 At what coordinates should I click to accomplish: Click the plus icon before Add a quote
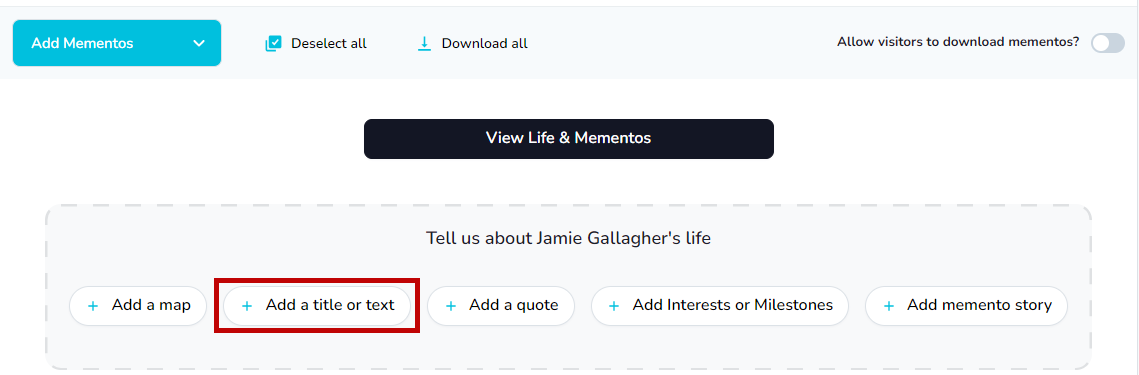(450, 307)
